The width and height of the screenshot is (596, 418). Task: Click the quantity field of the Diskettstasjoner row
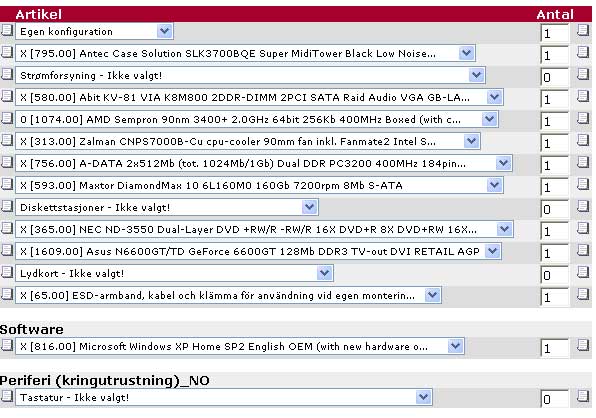coord(555,209)
